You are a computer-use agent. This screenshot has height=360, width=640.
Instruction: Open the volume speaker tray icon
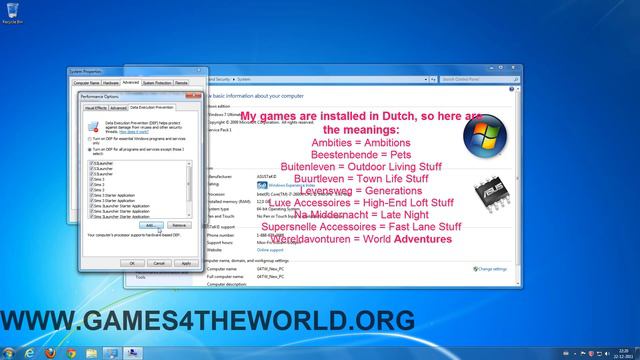coord(607,353)
